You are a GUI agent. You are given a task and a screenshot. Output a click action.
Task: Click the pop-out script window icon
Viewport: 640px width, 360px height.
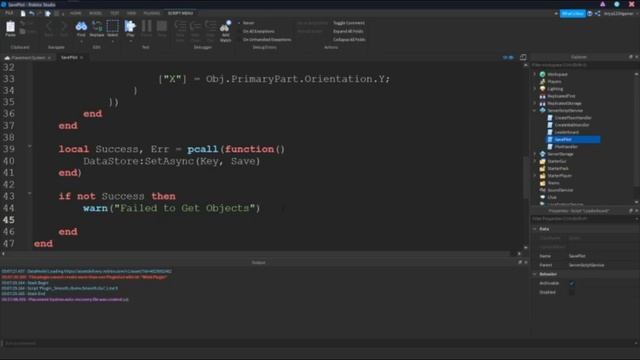[523, 57]
